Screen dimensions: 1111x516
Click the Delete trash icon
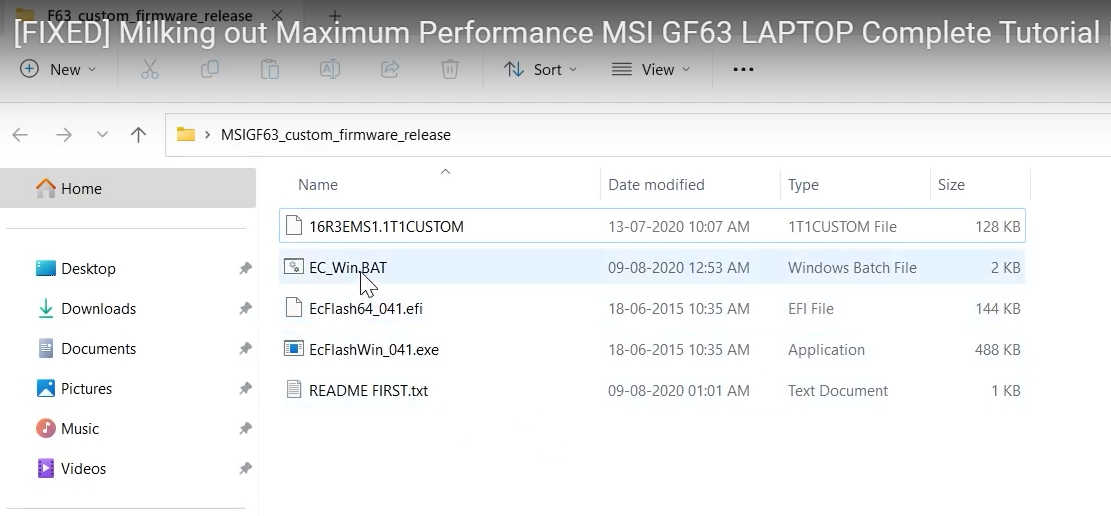[450, 69]
